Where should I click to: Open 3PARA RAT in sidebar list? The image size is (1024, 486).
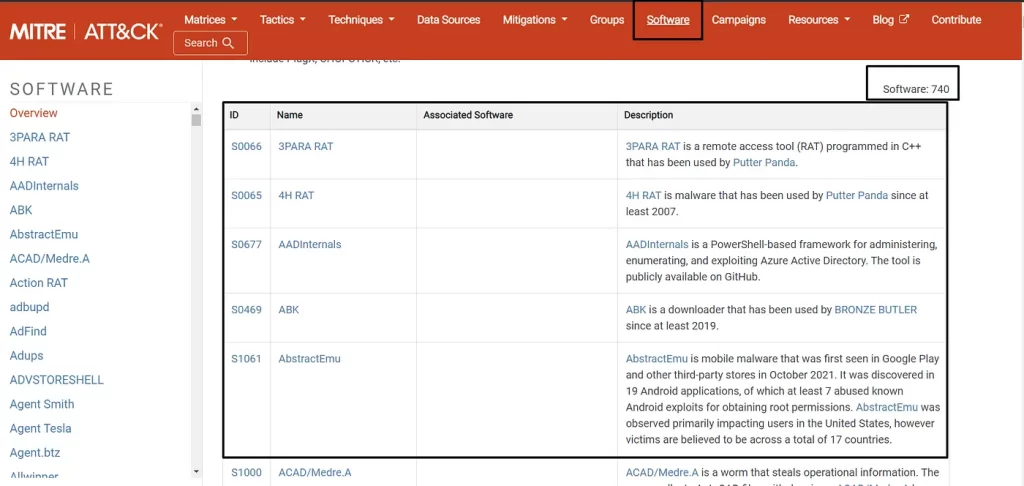40,137
